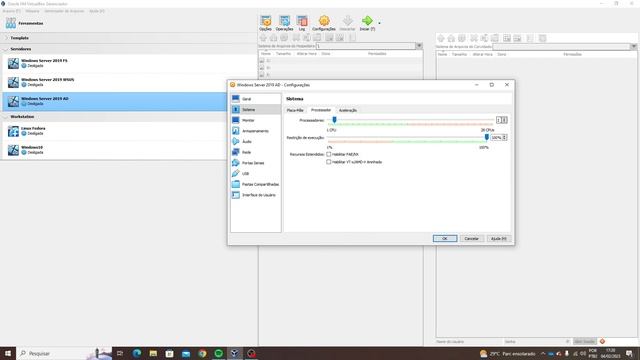Open Geral settings category in dialog
This screenshot has width=640, height=360.
click(255, 99)
